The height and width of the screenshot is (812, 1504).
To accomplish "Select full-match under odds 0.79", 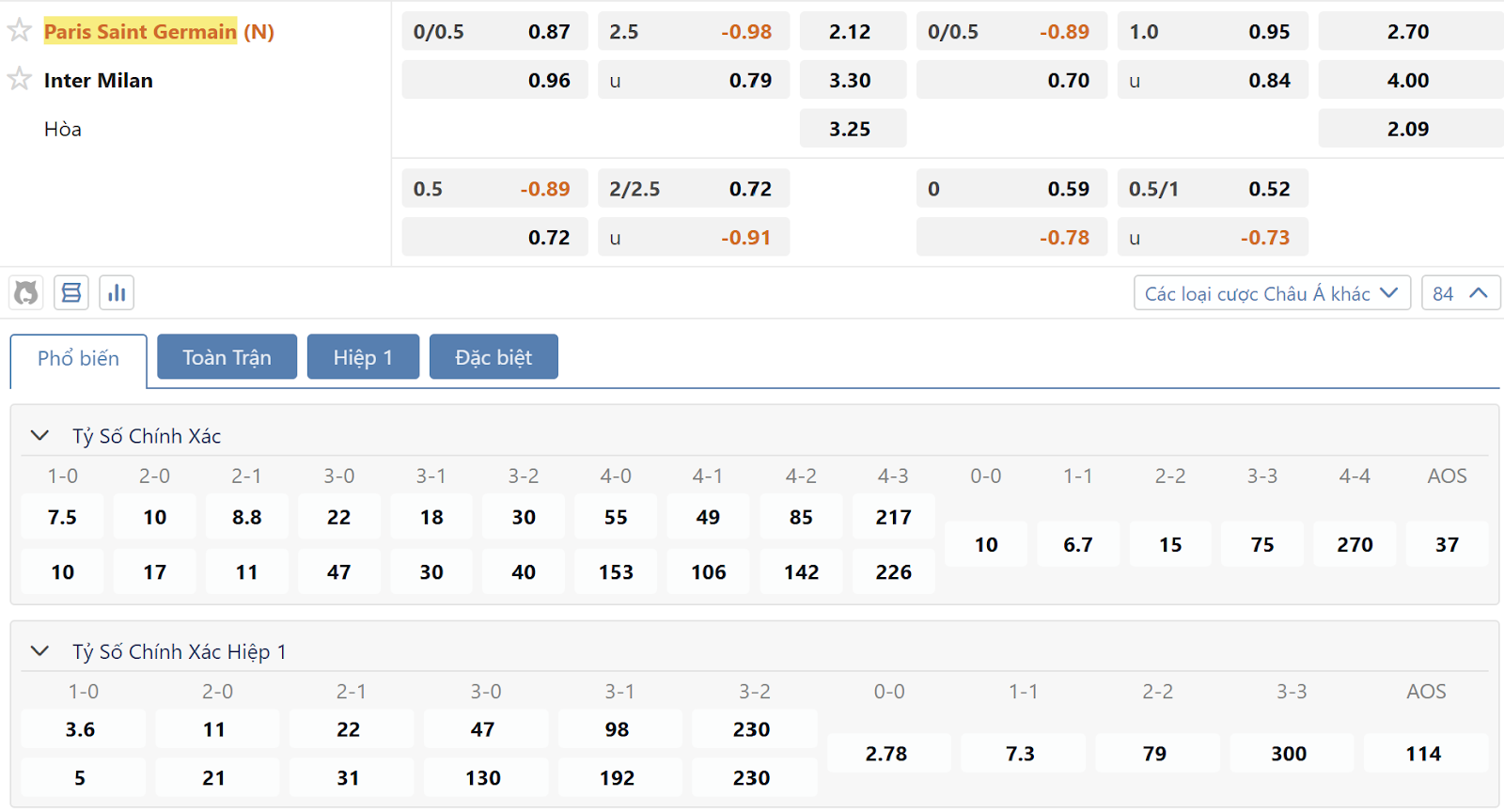I will (x=694, y=80).
